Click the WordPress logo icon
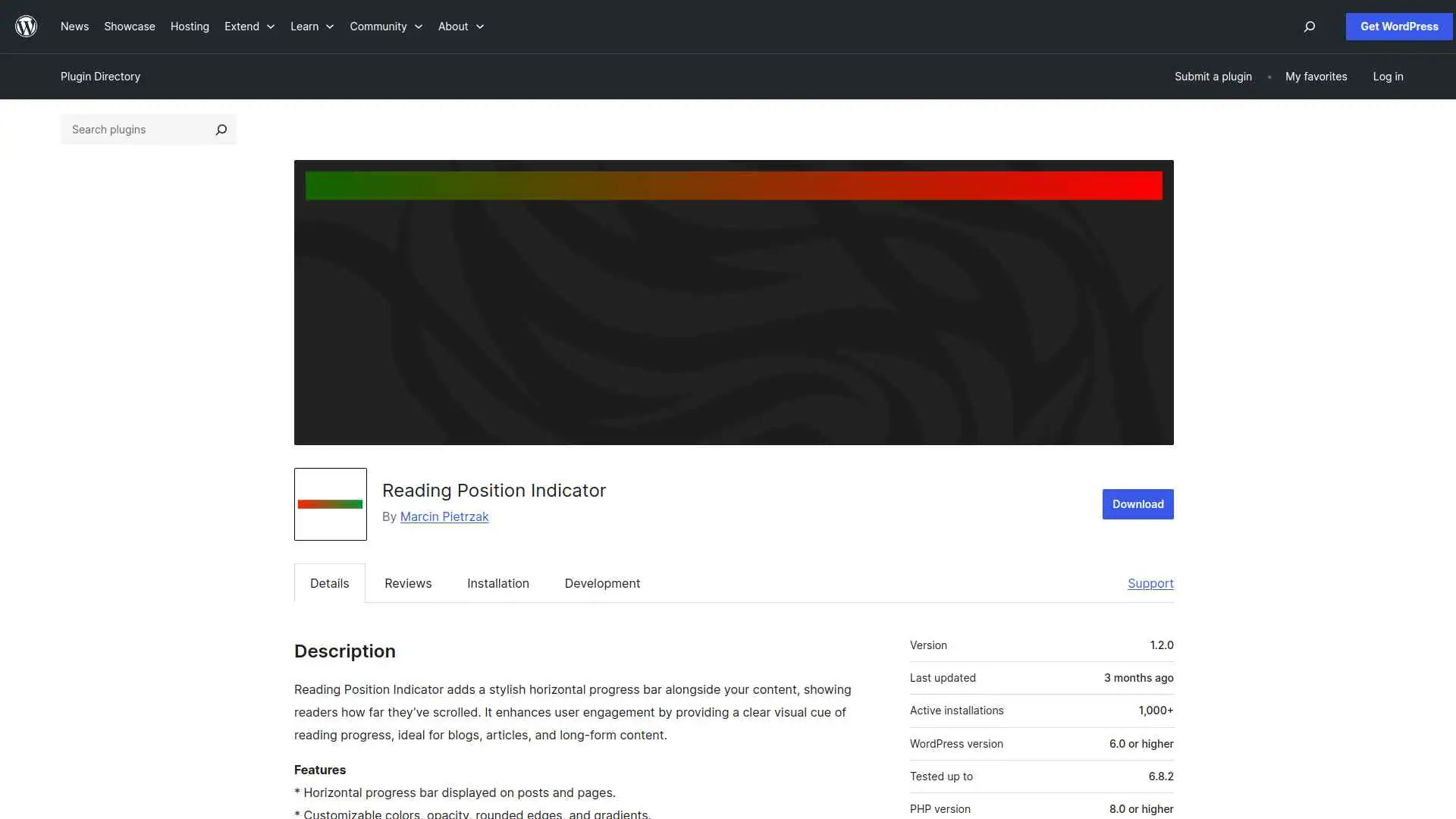 [x=27, y=27]
